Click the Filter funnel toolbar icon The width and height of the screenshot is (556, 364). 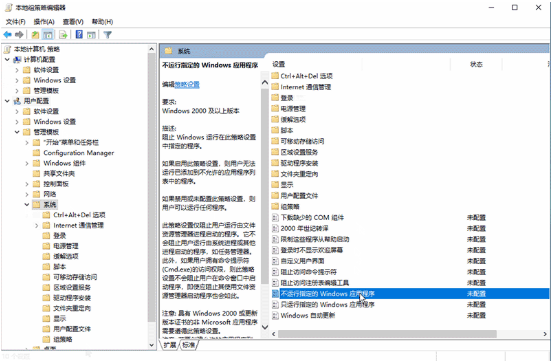pos(107,34)
